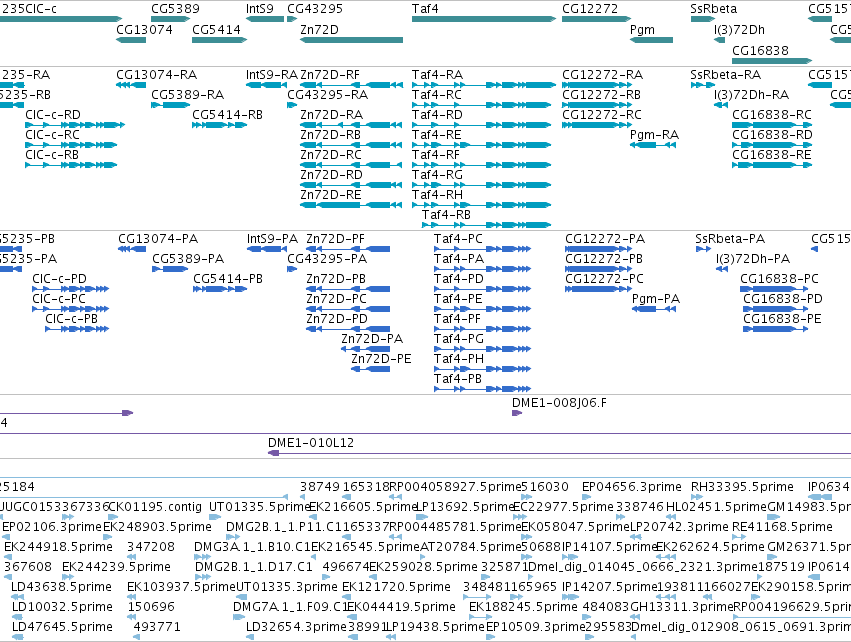This screenshot has width=851, height=642.
Task: Select the Zn72D-PA protein label
Action: click(x=372, y=339)
